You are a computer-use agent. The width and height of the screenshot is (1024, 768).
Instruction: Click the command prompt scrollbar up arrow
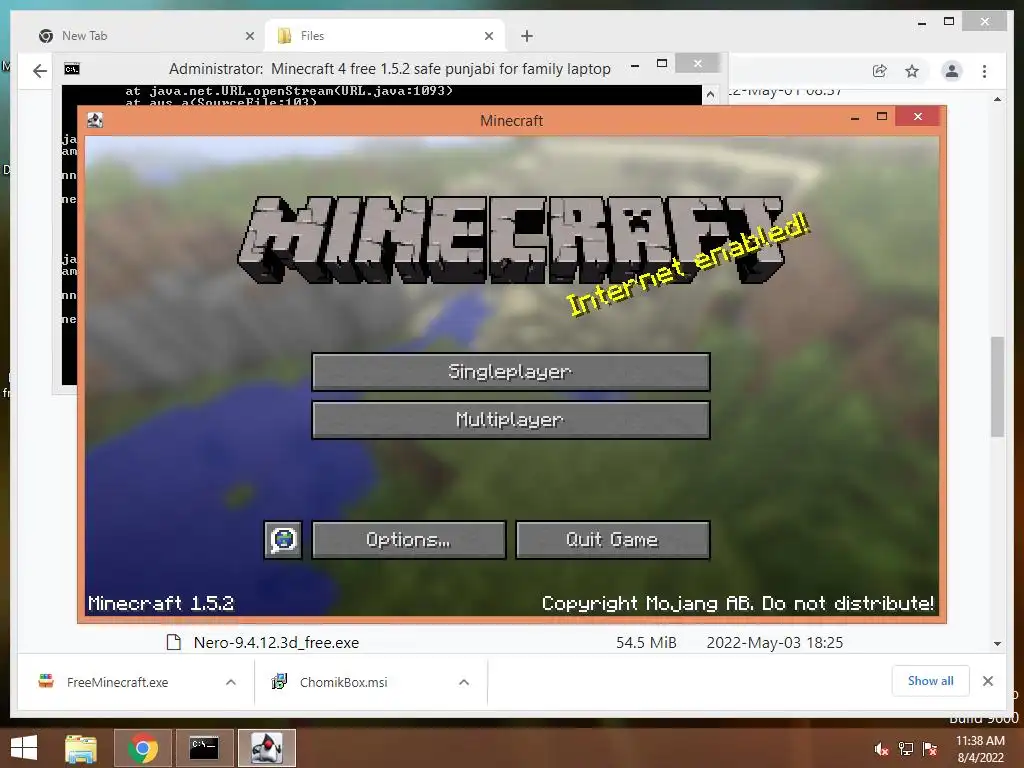click(x=710, y=94)
